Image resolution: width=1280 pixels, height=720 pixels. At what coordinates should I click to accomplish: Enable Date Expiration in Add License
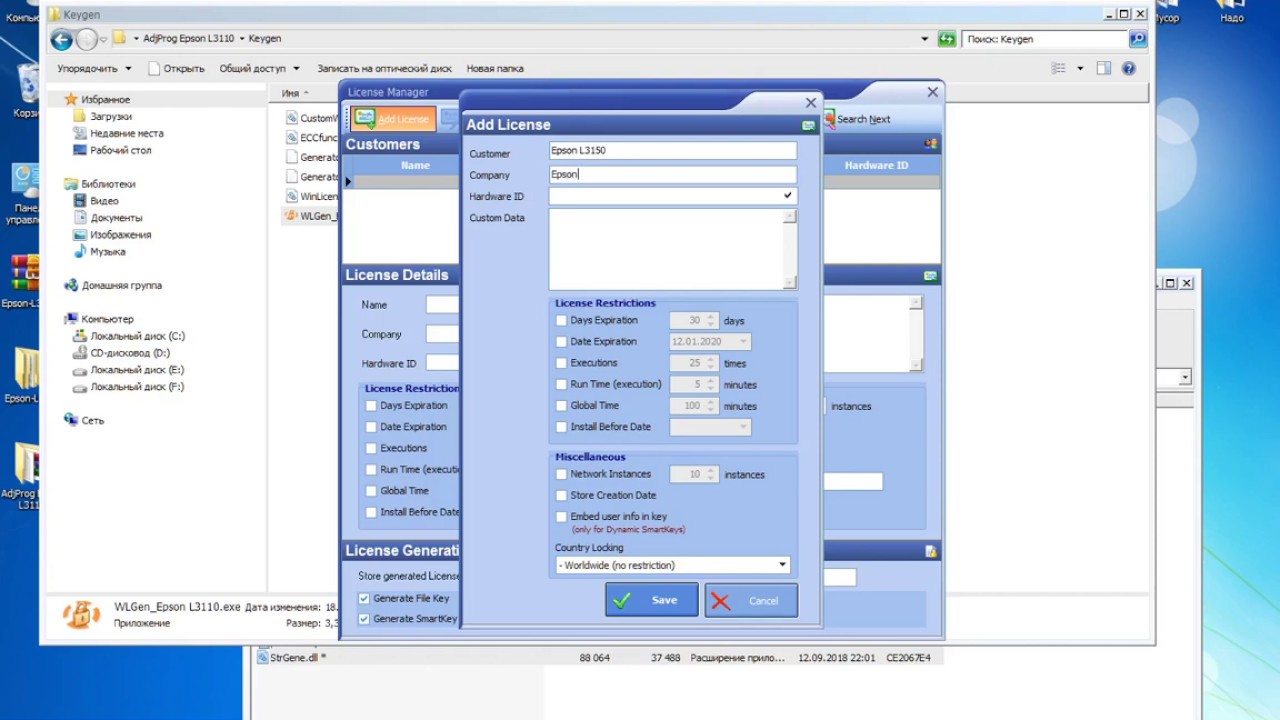[561, 342]
